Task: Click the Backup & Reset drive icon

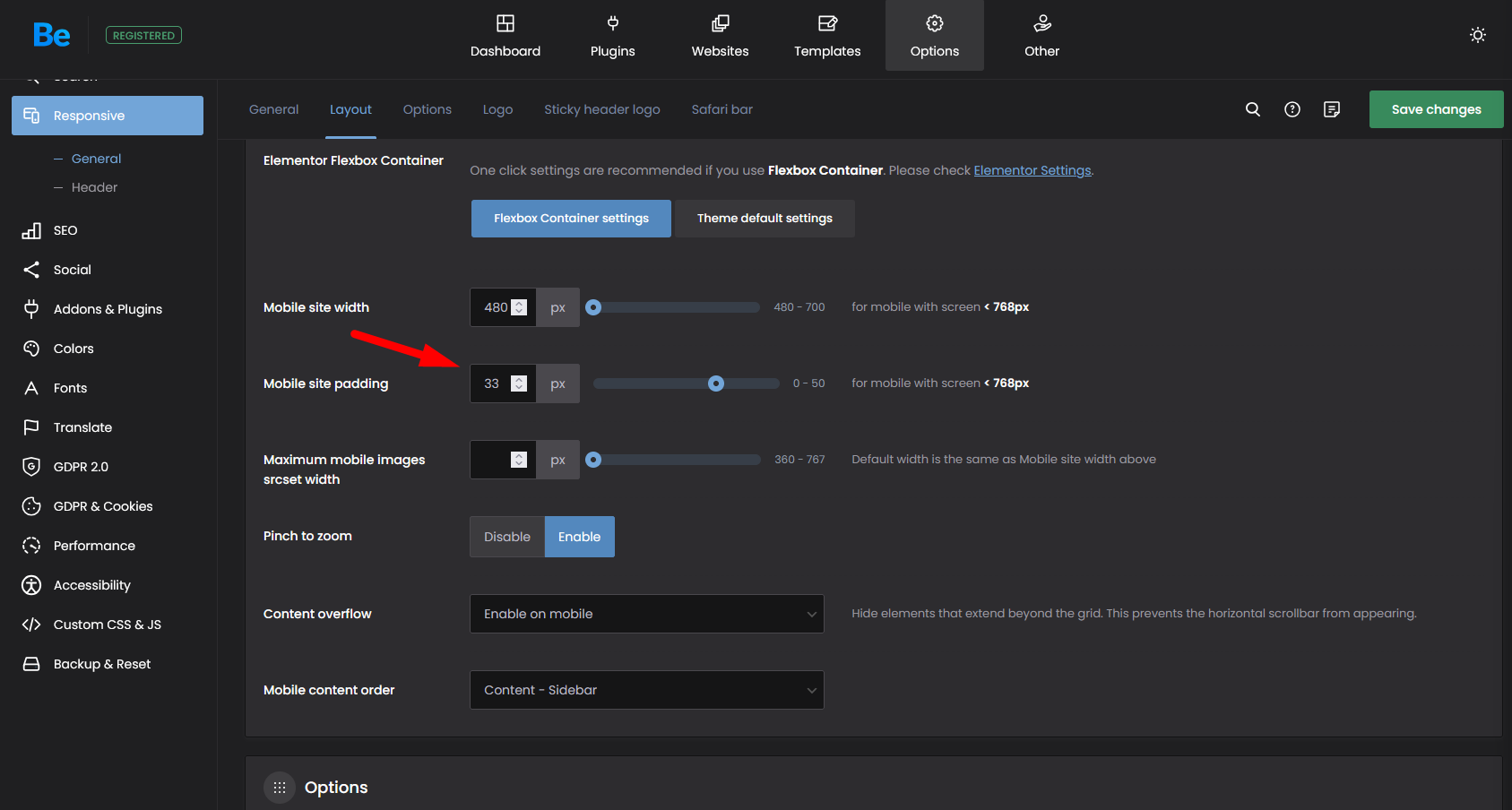Action: [31, 664]
